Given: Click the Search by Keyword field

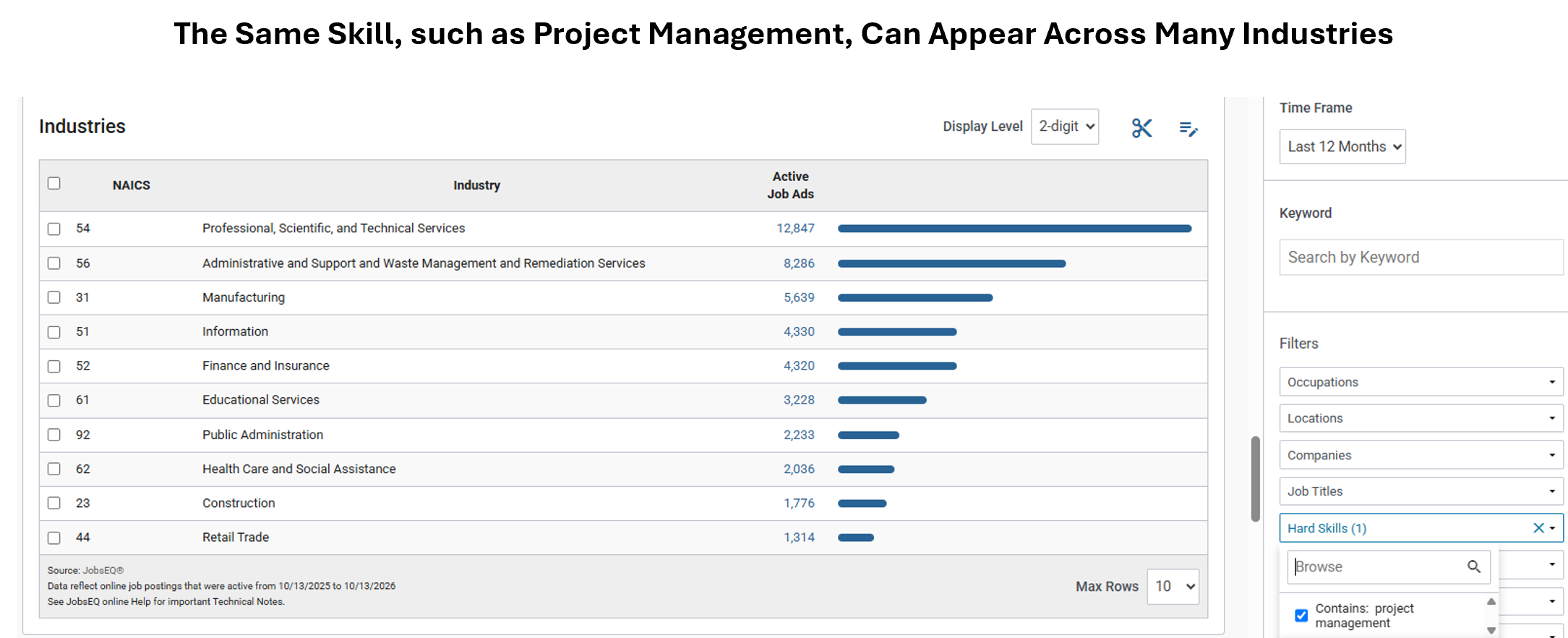Looking at the screenshot, I should click(x=1421, y=258).
